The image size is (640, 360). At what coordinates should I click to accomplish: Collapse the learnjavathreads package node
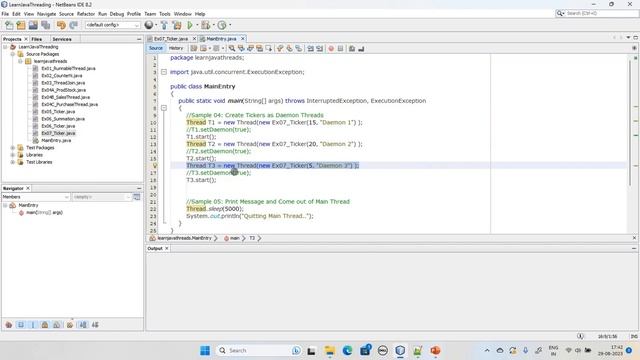pyautogui.click(x=20, y=61)
